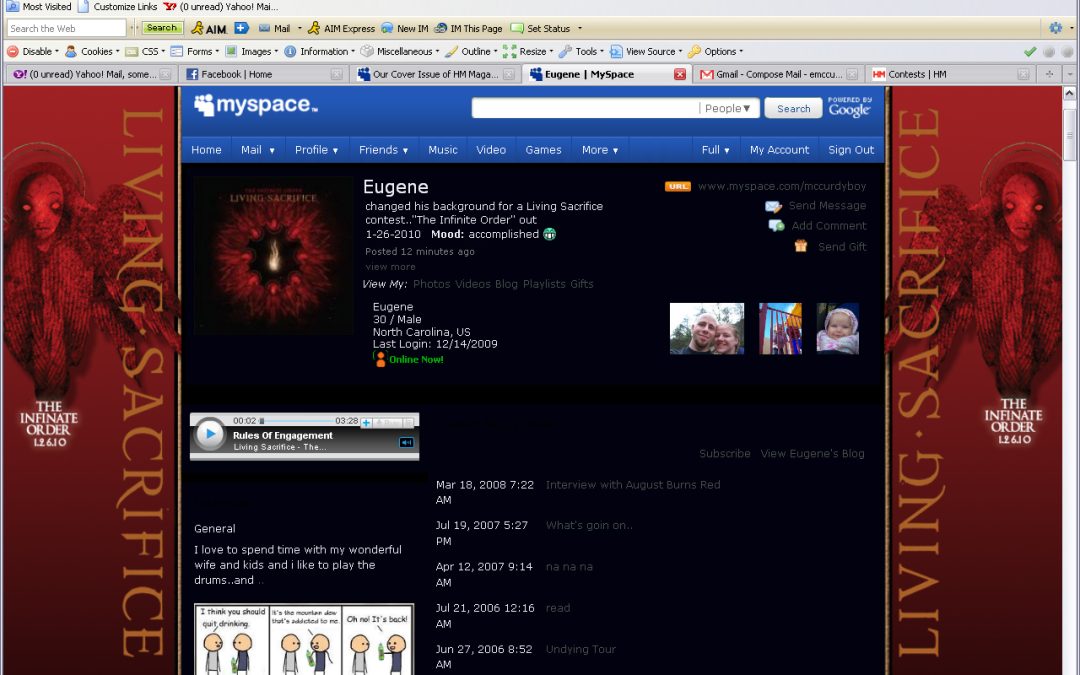Click the MySpace logo
The width and height of the screenshot is (1080, 675).
[256, 106]
